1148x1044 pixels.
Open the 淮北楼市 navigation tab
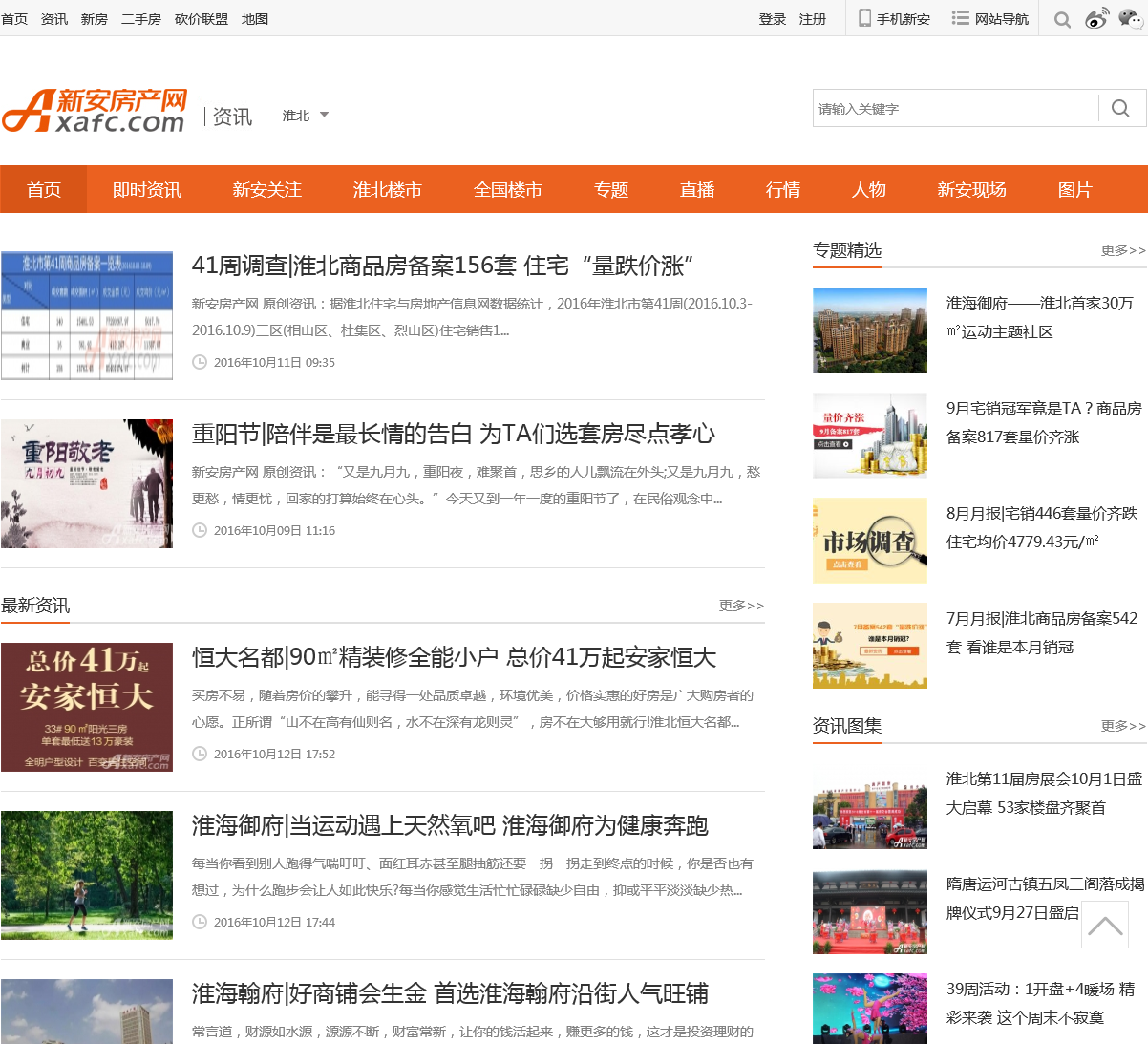(388, 189)
